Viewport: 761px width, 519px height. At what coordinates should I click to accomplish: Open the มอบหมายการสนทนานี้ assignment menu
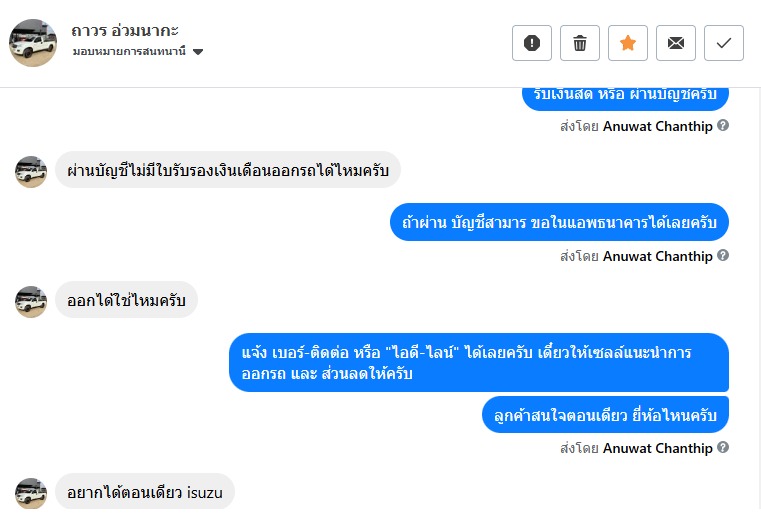pyautogui.click(x=131, y=52)
